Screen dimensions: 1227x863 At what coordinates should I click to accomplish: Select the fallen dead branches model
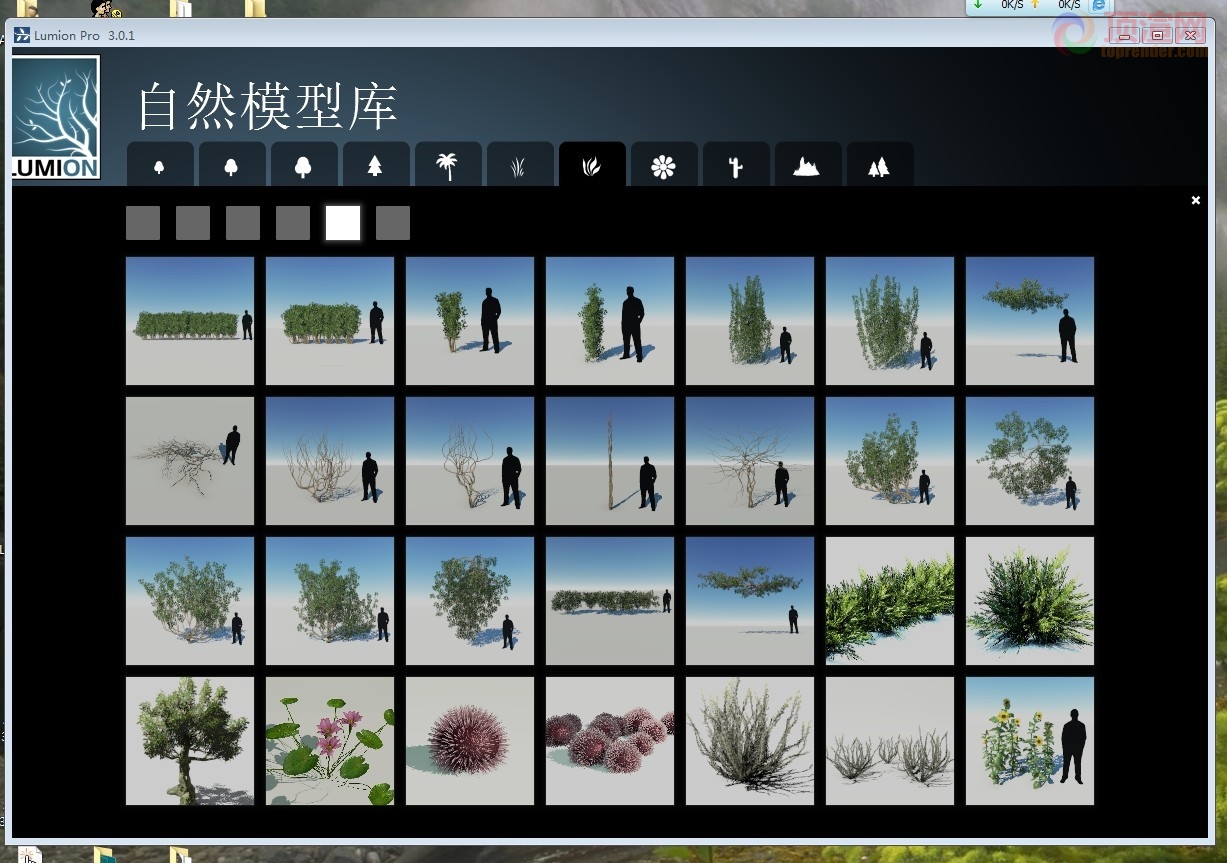[190, 461]
